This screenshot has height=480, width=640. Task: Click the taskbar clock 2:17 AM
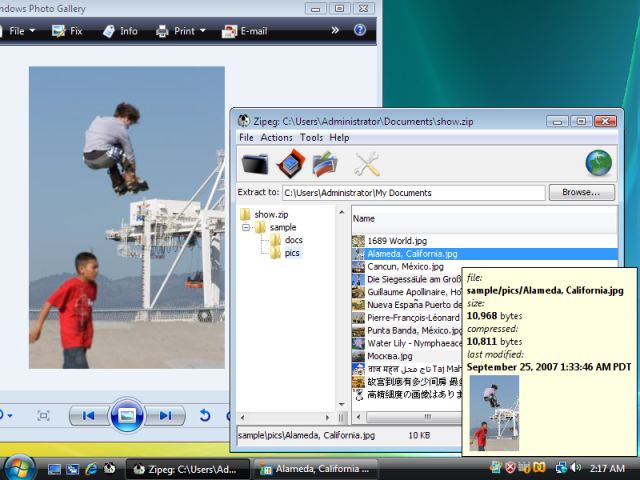pos(607,468)
